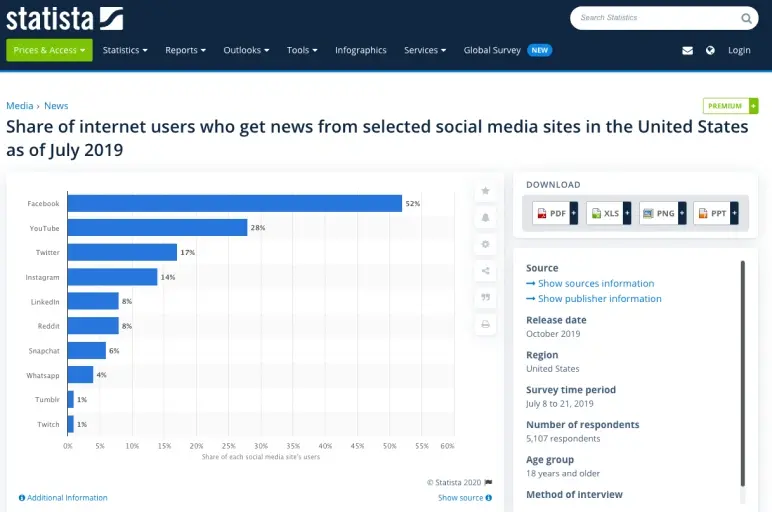
Task: Click the Login link
Action: (739, 50)
